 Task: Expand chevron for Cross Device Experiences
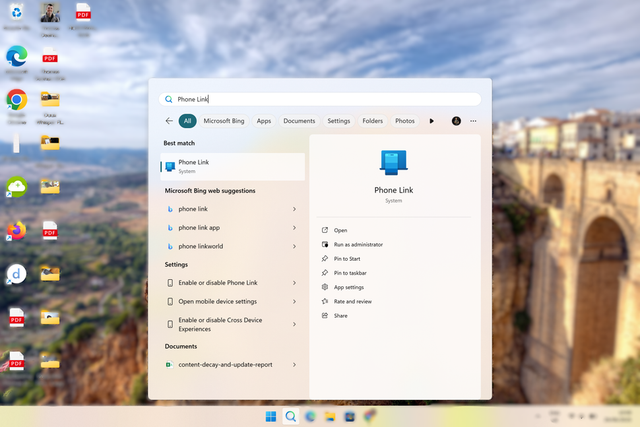click(x=294, y=324)
